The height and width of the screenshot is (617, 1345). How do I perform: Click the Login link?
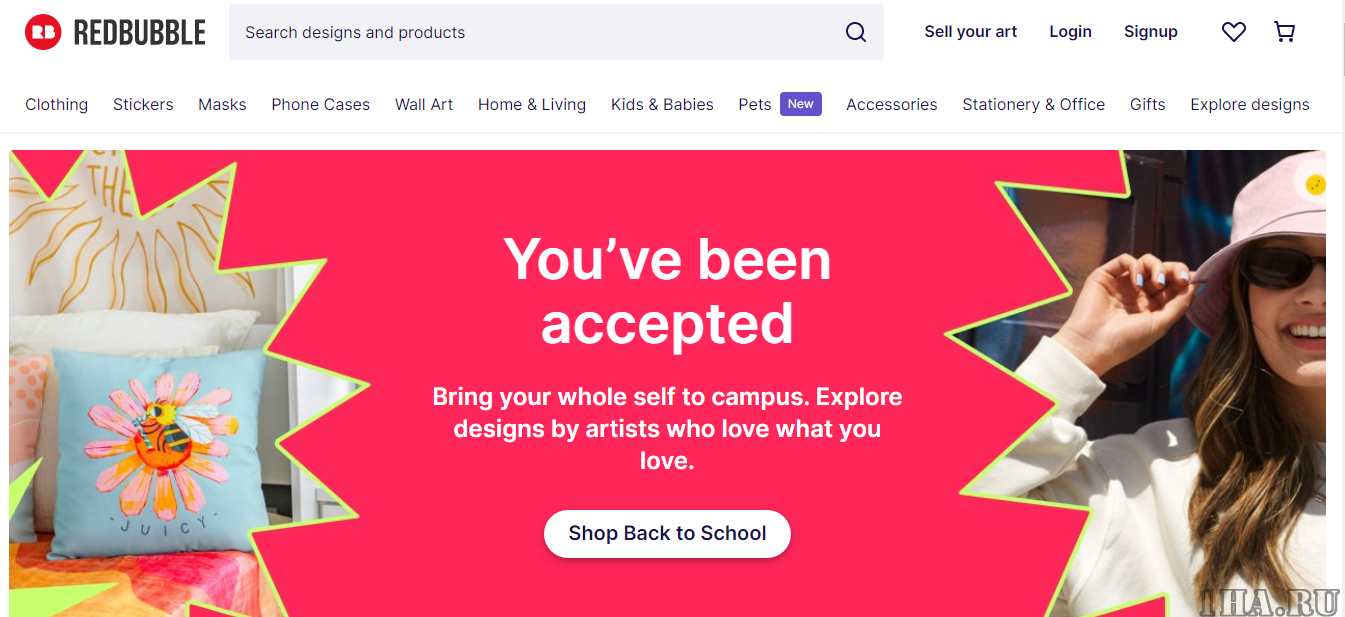1070,32
